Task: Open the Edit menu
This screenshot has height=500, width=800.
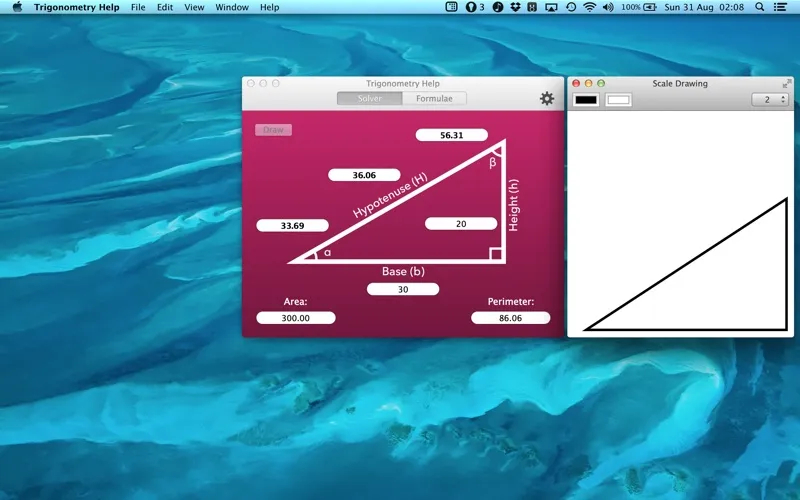Action: pos(165,7)
